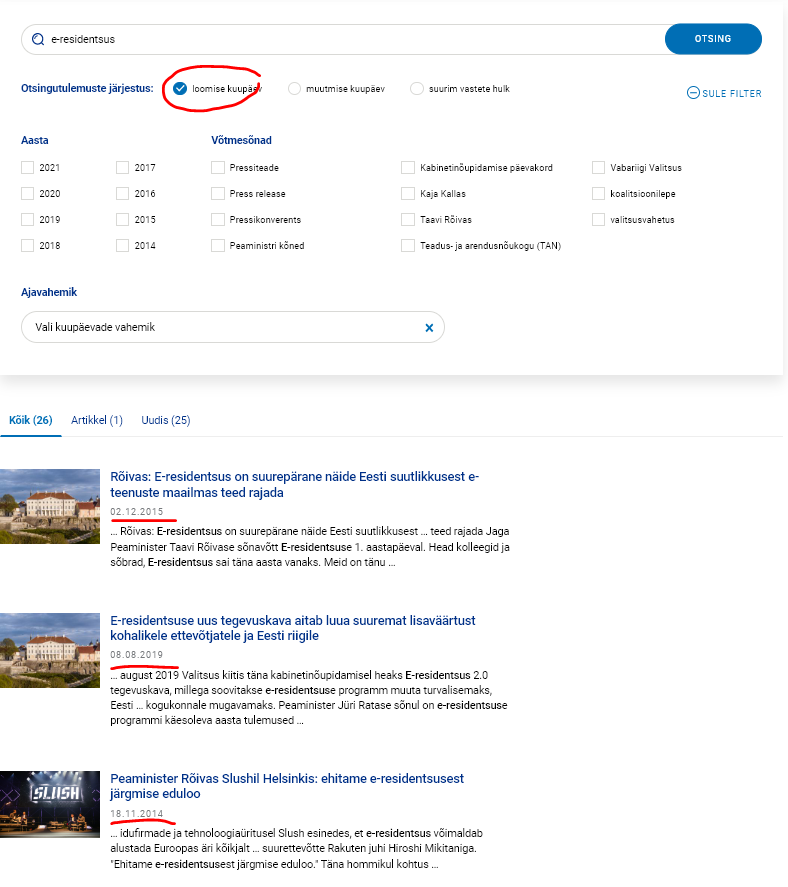Screen dimensions: 788x887
Task: Open the Kõik (26) results tab
Action: 30,420
